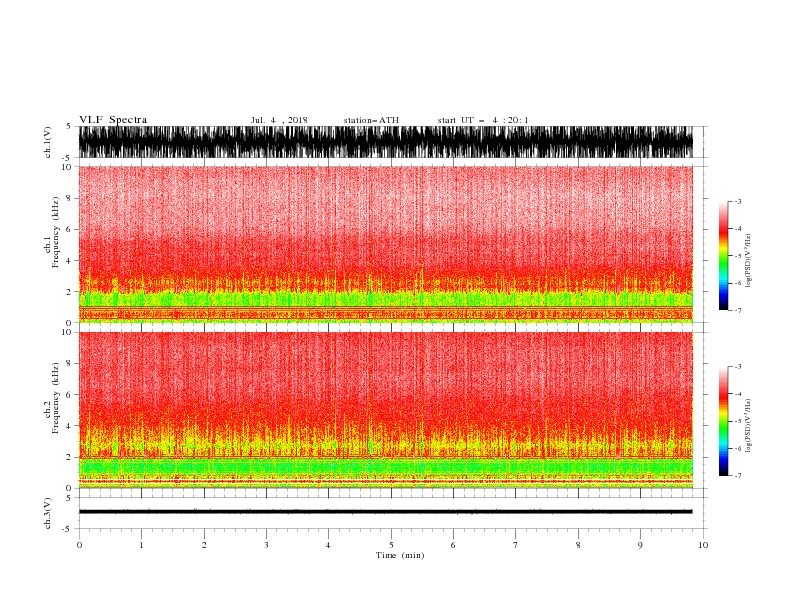Click the "-7" label on ch.2 colorbar
792x612 pixels.
point(738,476)
